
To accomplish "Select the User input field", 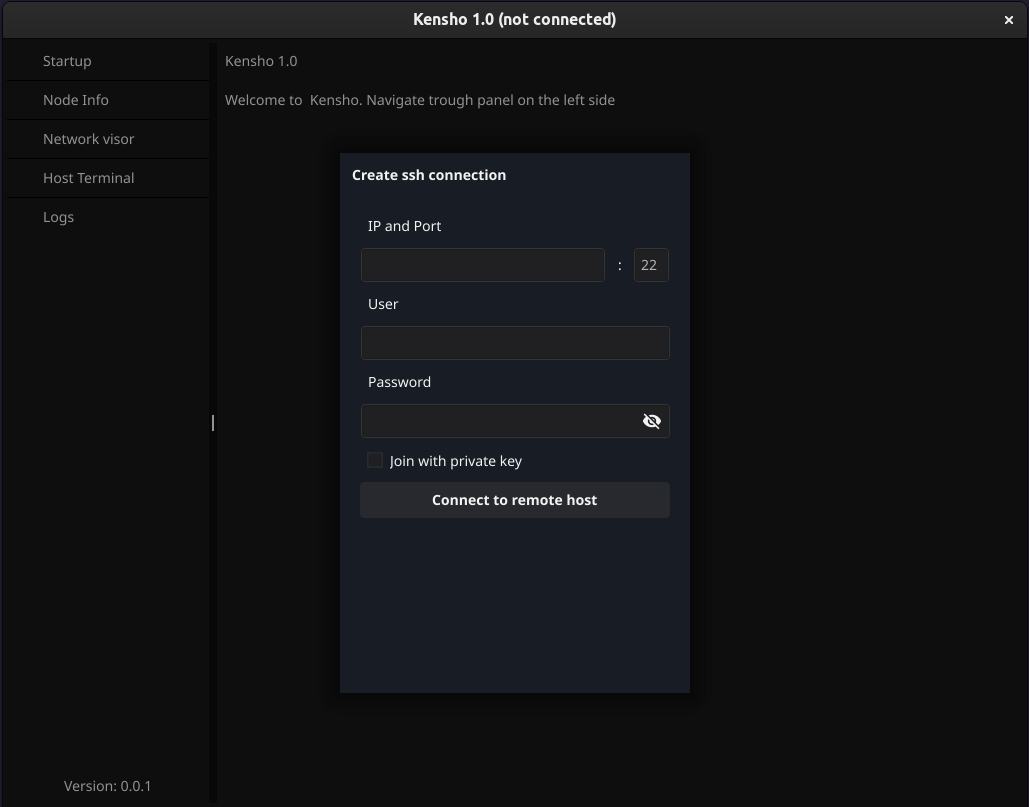I will pyautogui.click(x=514, y=343).
